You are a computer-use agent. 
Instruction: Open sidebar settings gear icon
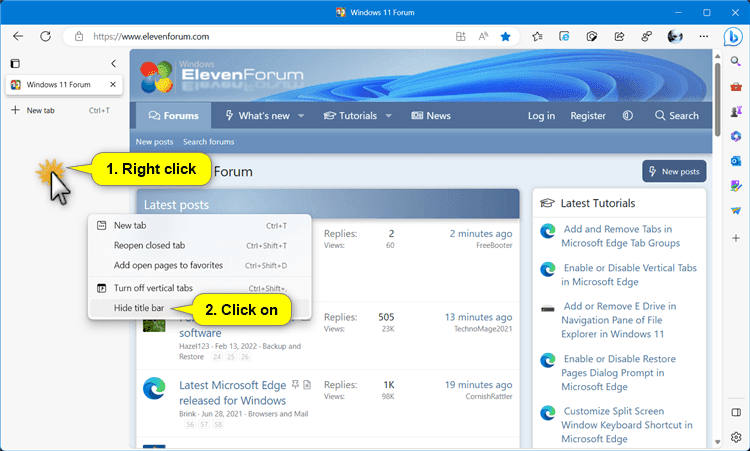tap(736, 437)
